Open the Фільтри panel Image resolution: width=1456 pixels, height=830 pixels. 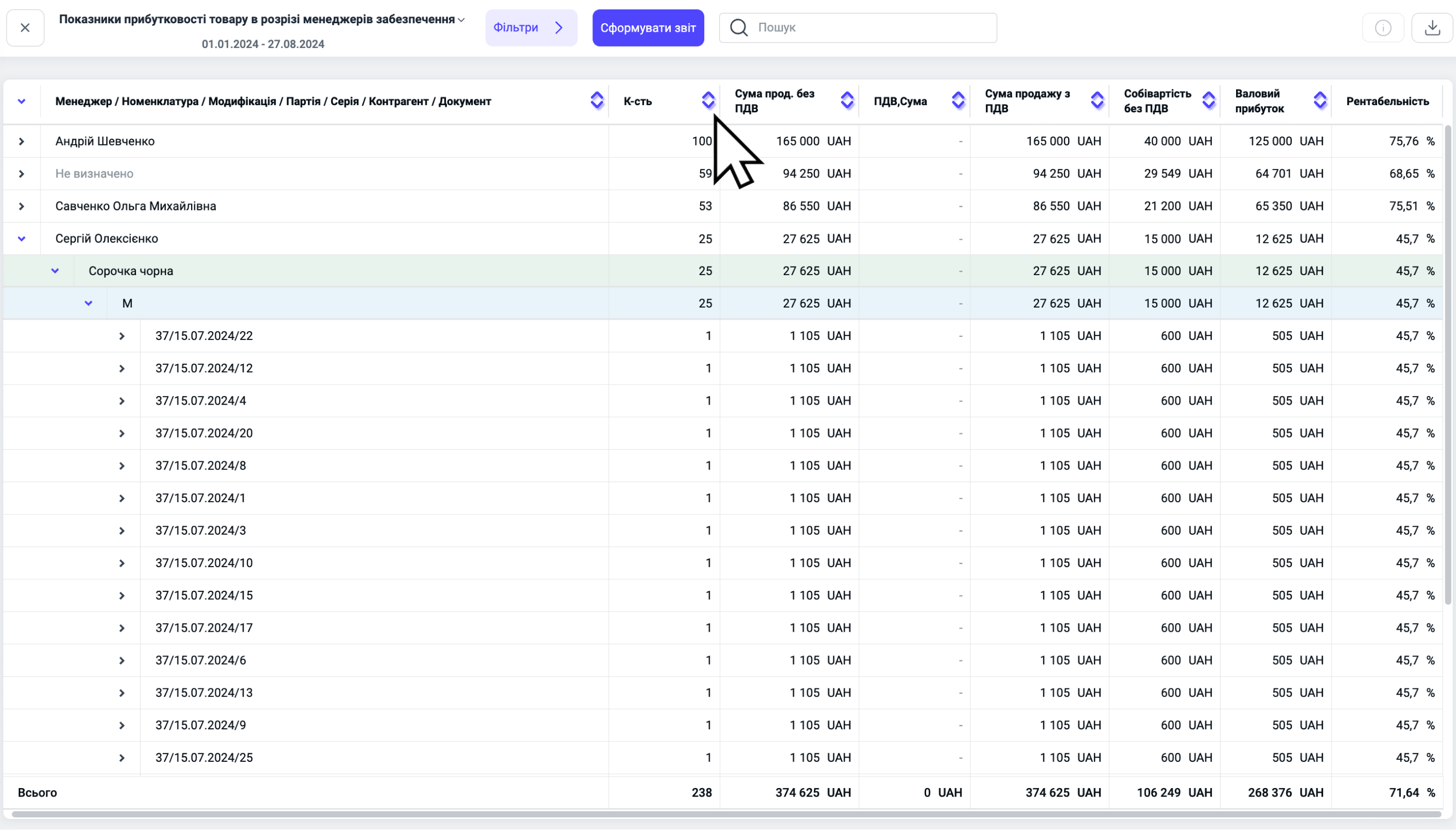point(531,27)
